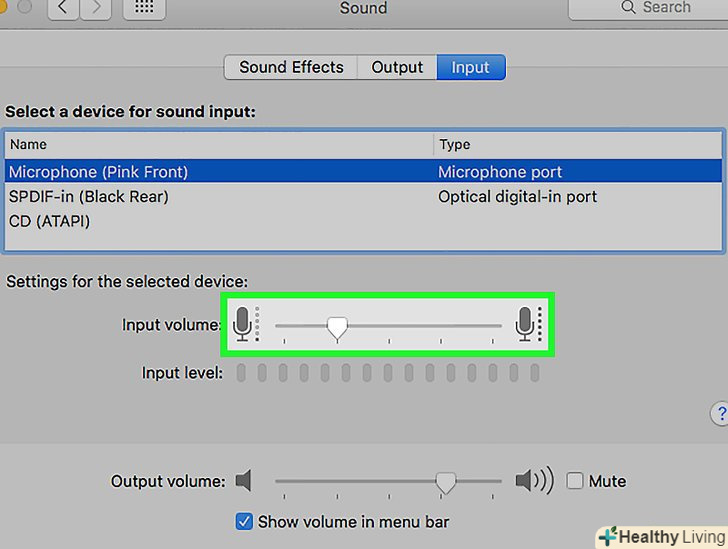Click the quiet output speaker icon
The width and height of the screenshot is (728, 549).
(x=243, y=481)
